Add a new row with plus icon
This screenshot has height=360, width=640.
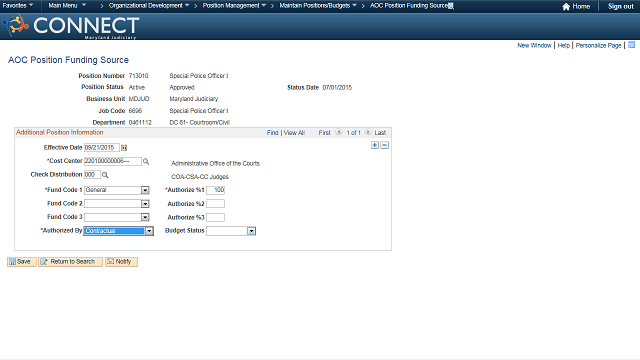(375, 145)
